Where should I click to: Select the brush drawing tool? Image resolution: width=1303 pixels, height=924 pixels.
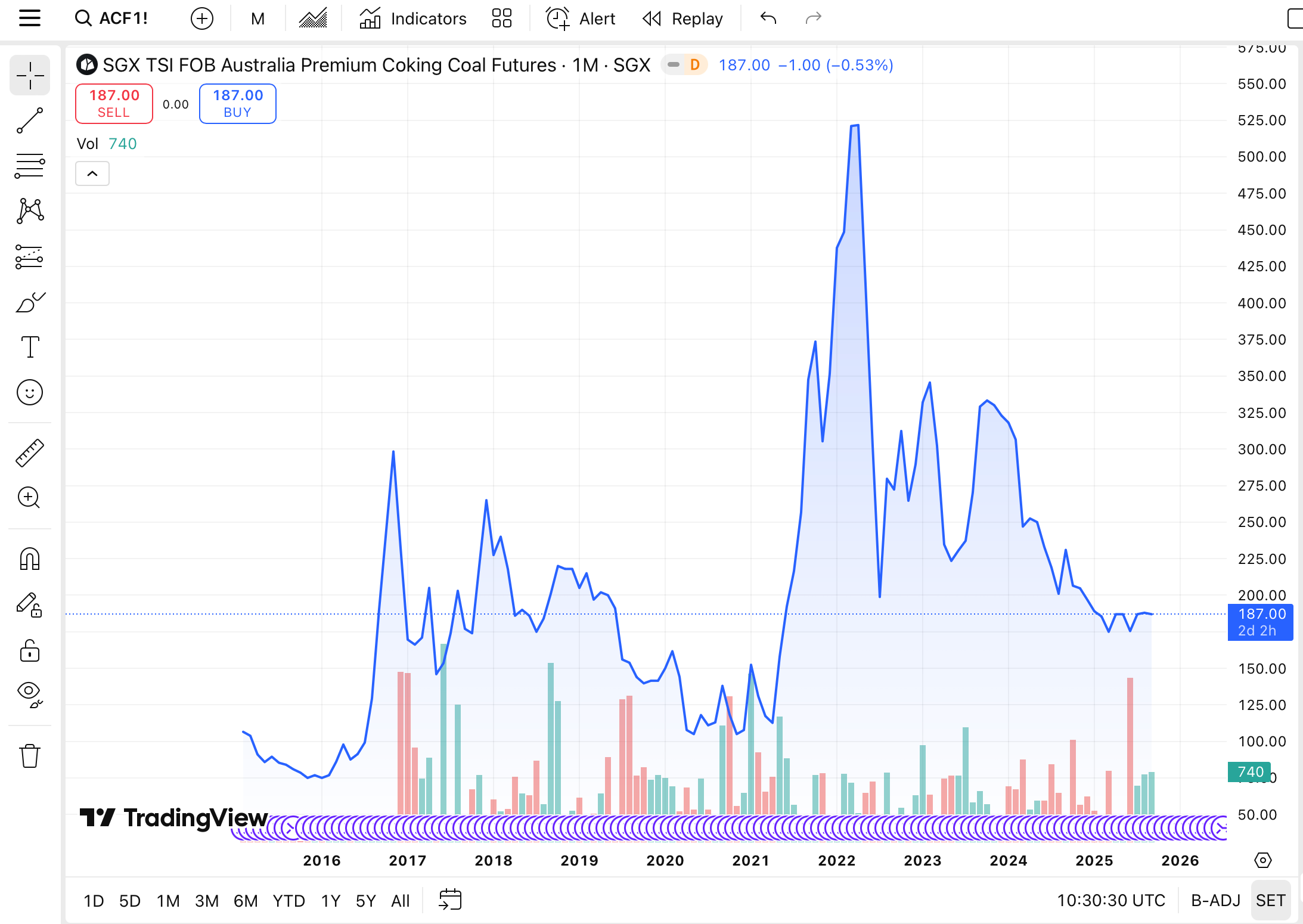30,303
